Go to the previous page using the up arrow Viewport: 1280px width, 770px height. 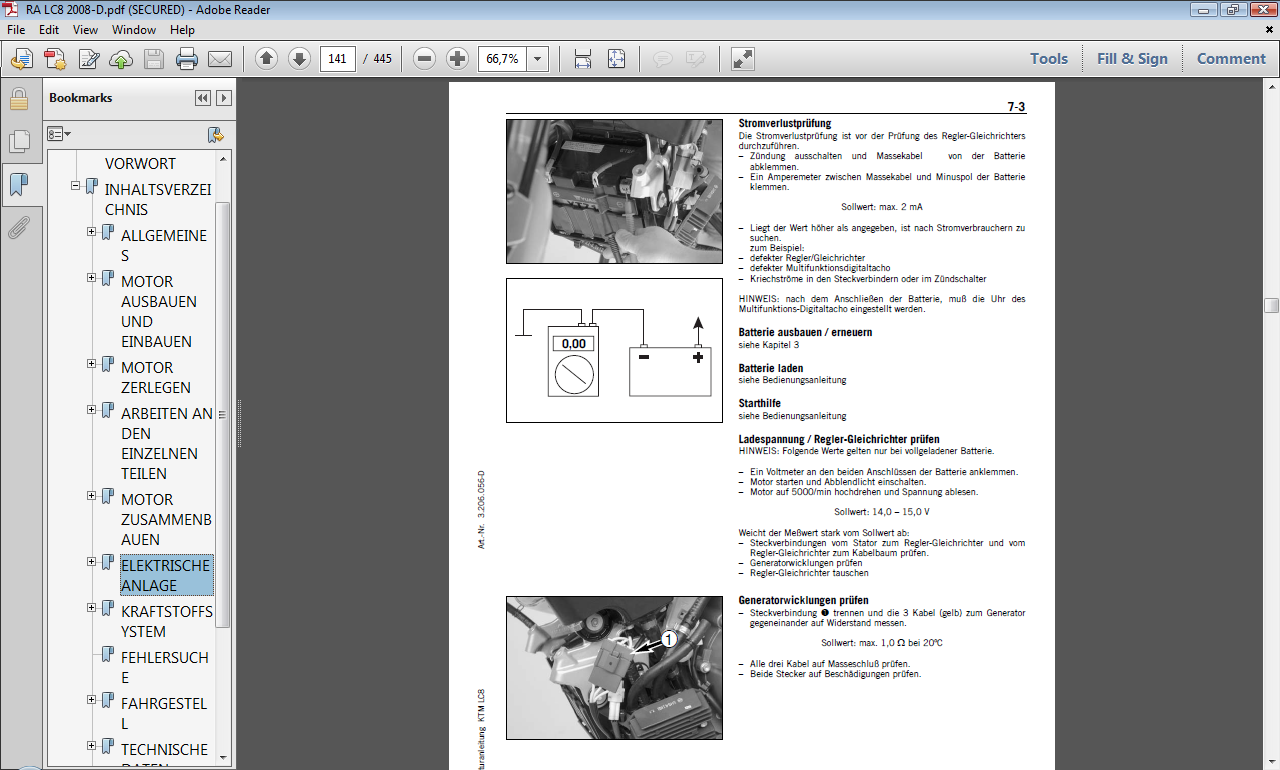pyautogui.click(x=266, y=59)
